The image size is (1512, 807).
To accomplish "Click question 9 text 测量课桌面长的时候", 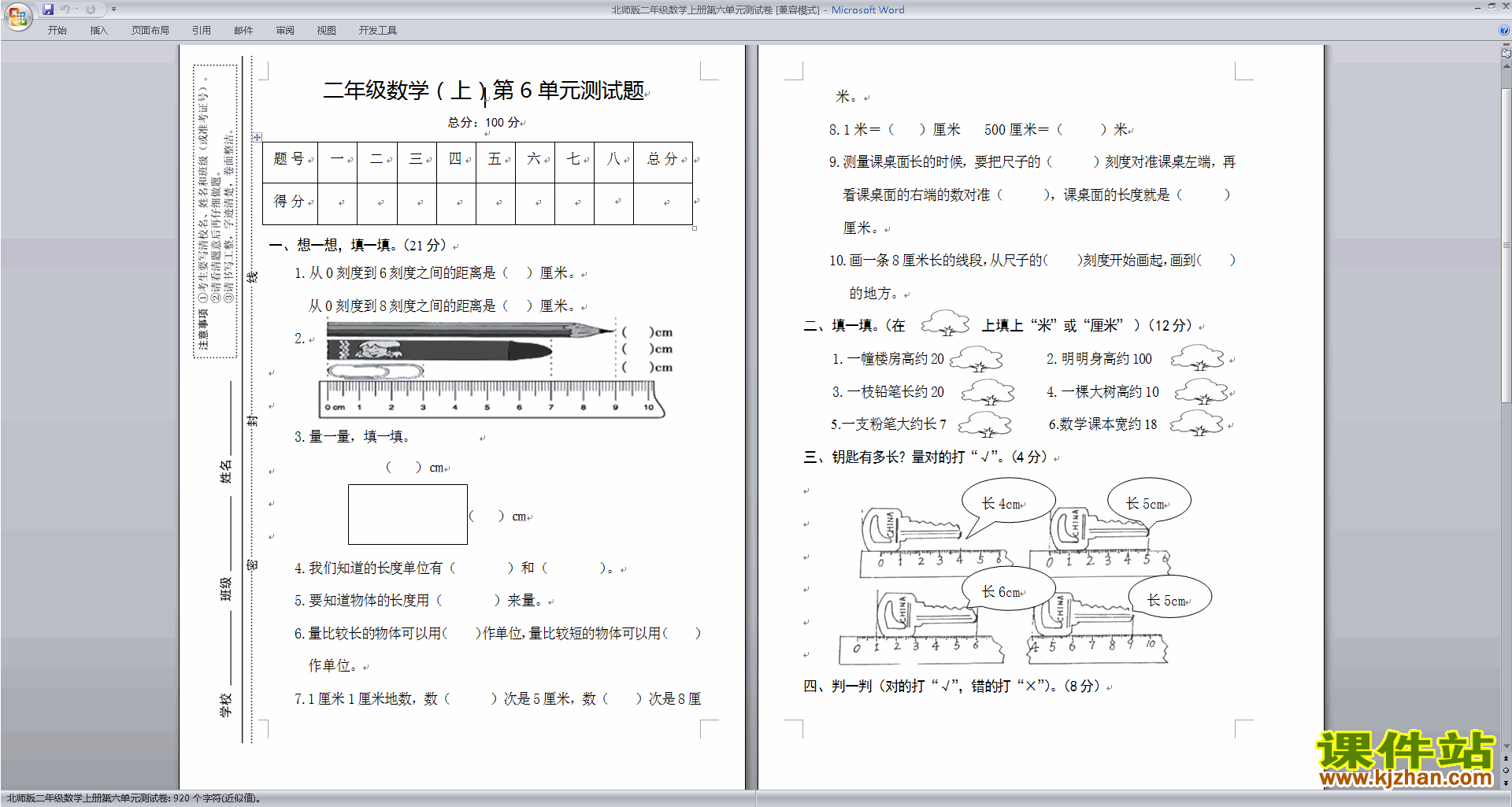I will [x=904, y=161].
